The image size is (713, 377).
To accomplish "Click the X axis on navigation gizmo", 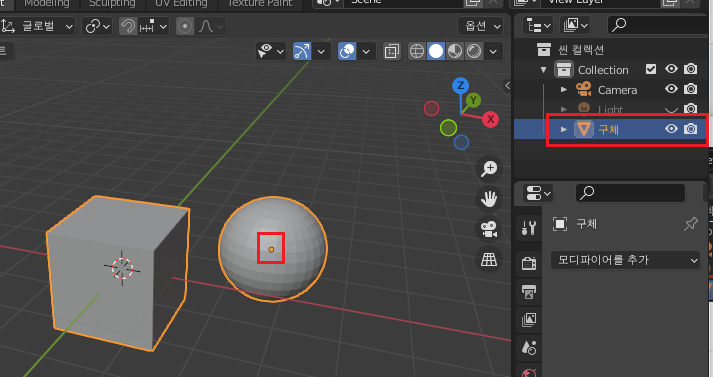I will coord(490,120).
